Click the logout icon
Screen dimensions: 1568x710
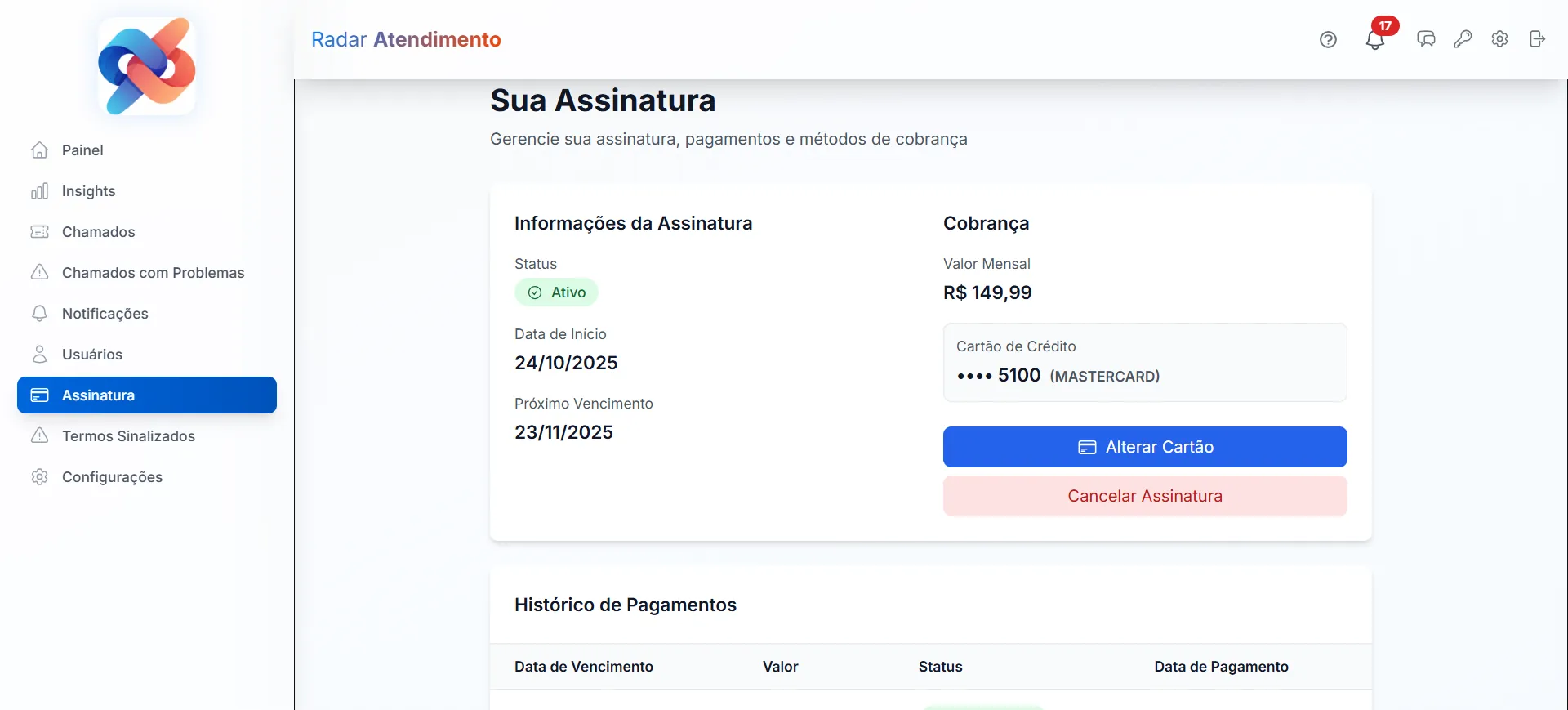coord(1537,39)
